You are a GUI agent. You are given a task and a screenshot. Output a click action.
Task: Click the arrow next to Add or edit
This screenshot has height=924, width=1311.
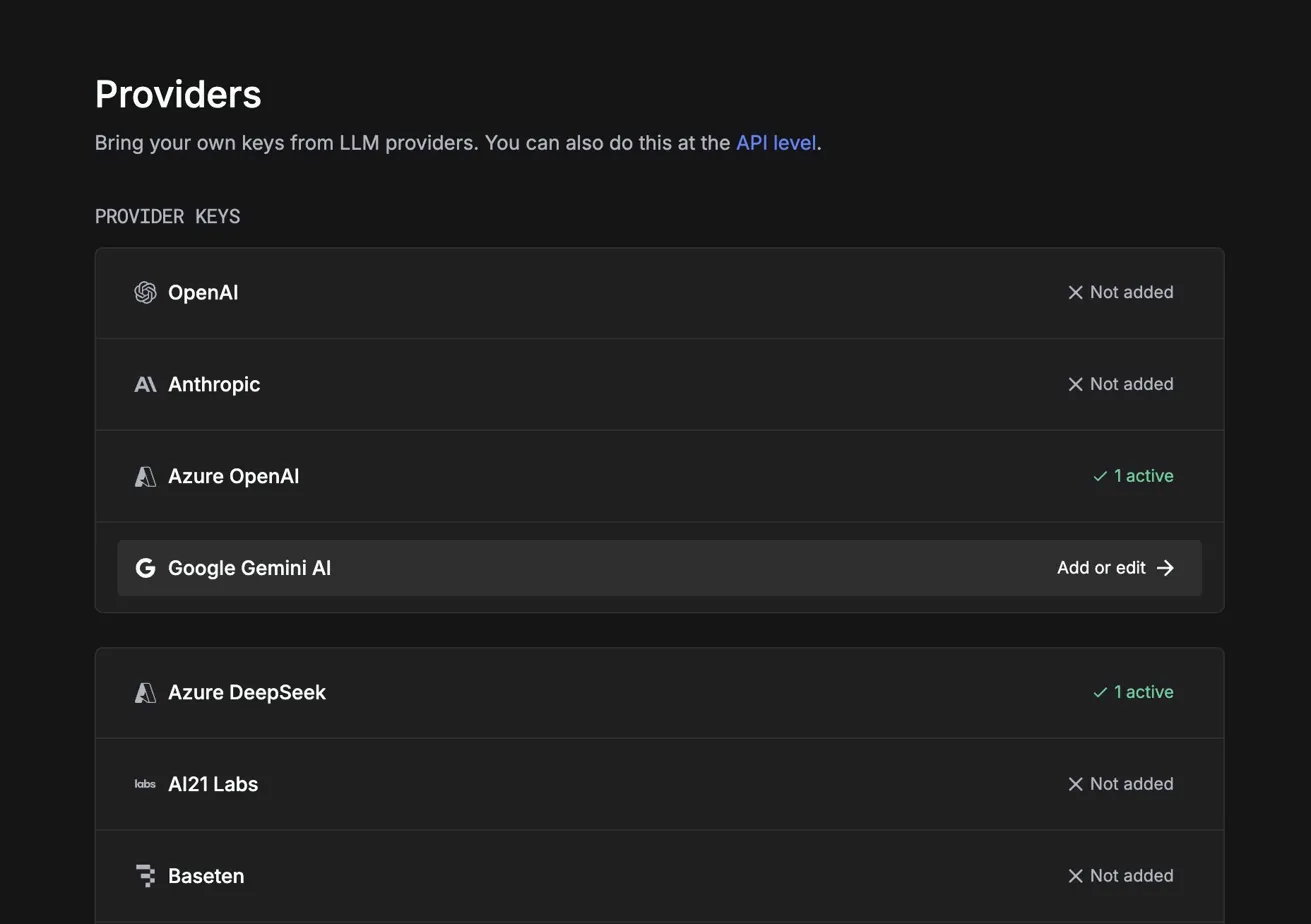point(1165,568)
